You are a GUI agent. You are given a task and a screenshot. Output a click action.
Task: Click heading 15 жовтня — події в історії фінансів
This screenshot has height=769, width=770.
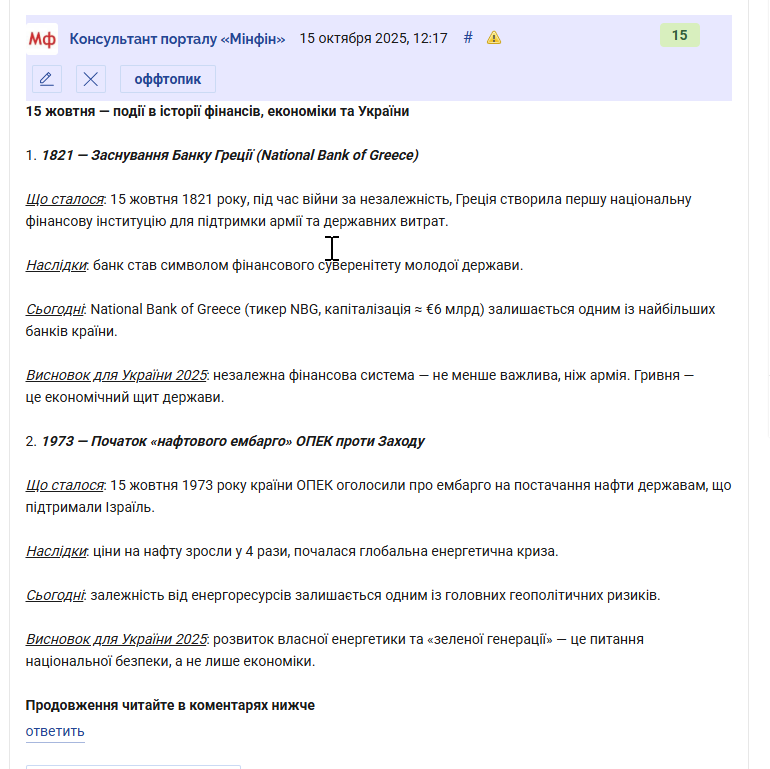(x=217, y=111)
